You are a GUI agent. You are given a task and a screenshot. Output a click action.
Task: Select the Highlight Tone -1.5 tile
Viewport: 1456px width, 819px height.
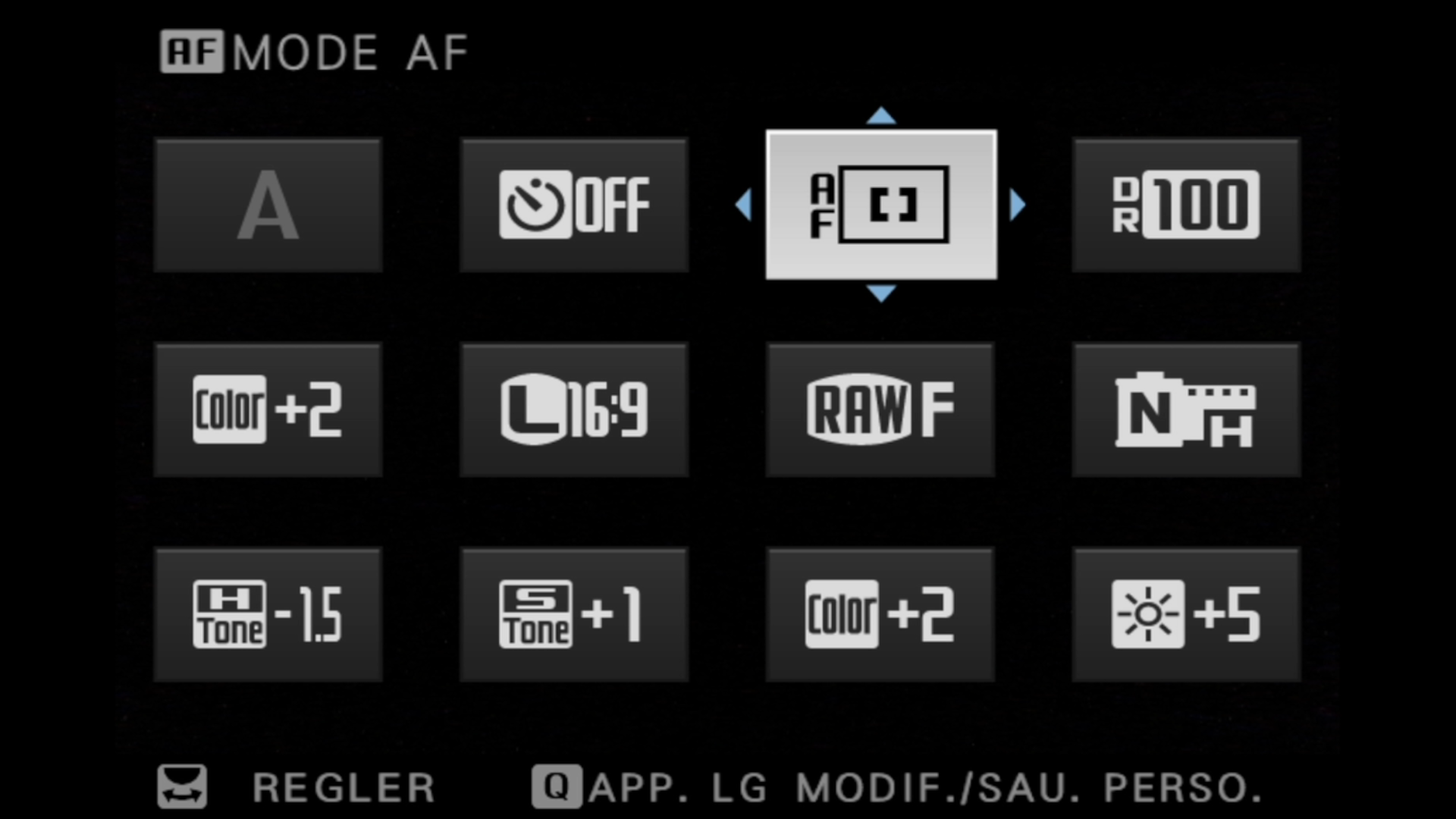[x=268, y=614]
